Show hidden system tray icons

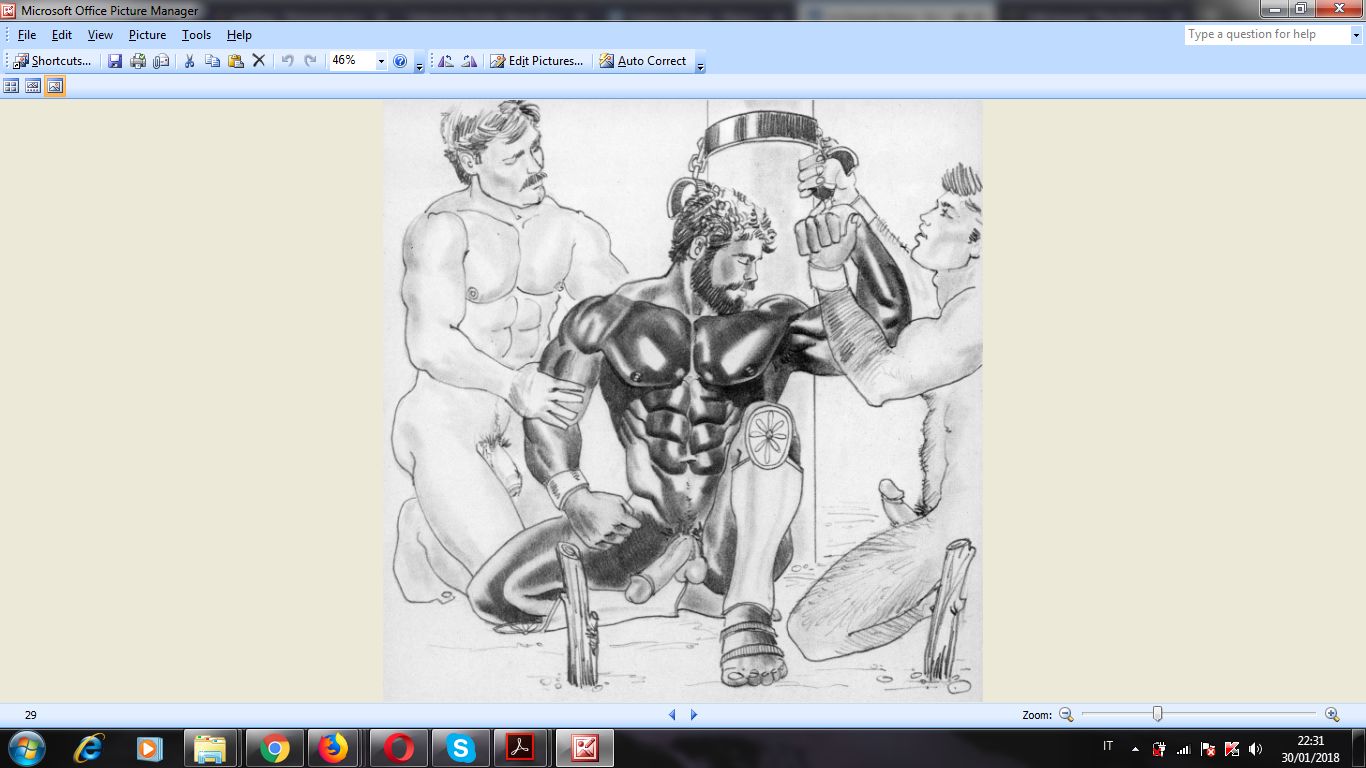tap(1135, 748)
